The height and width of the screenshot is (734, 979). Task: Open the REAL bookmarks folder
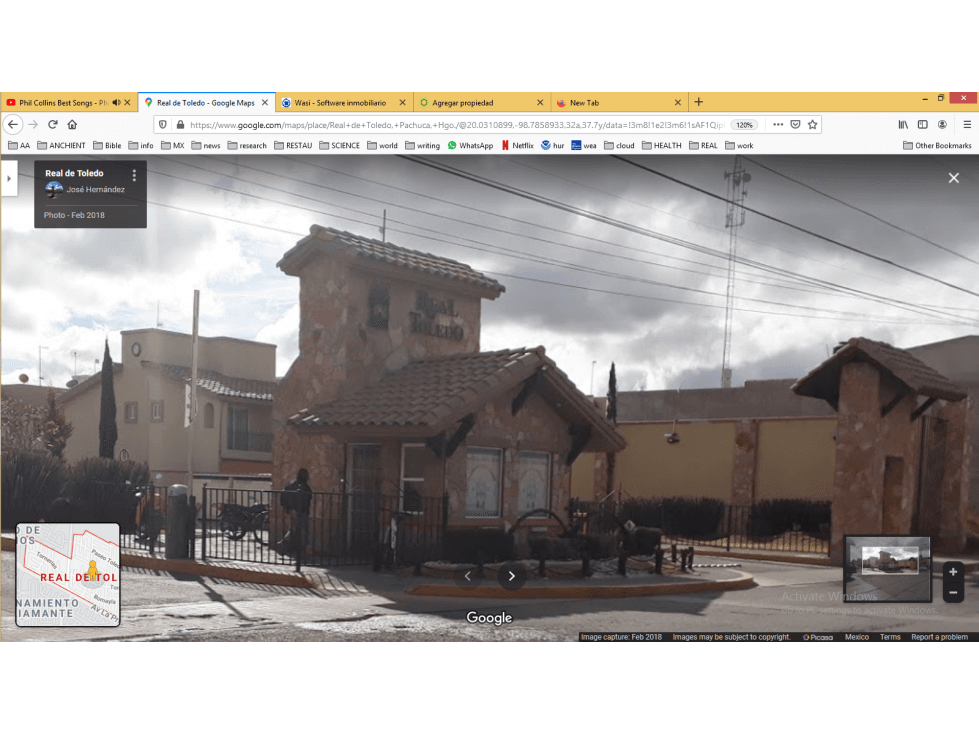click(x=703, y=145)
